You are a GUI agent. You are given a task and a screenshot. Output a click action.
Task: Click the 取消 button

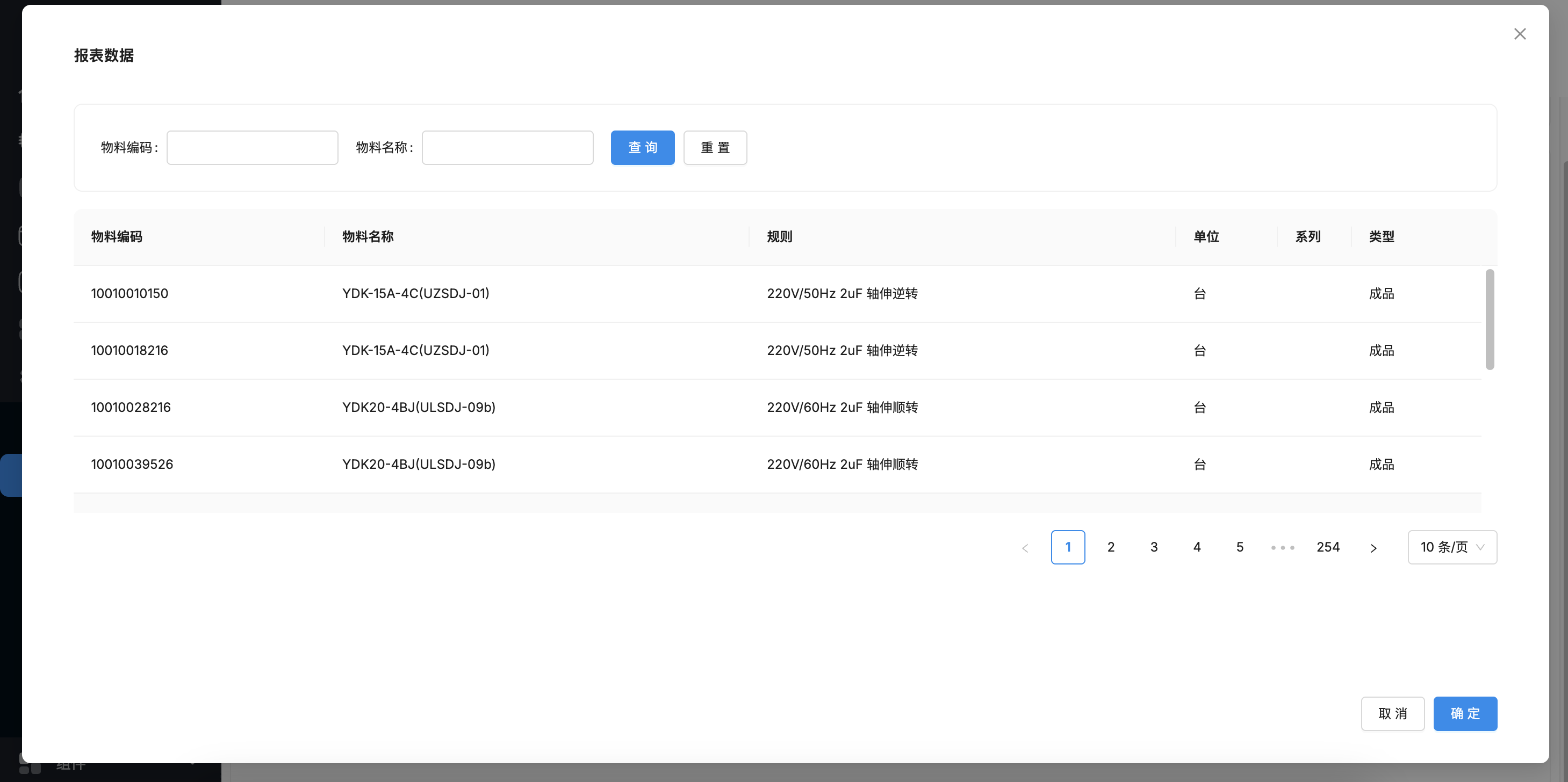pos(1392,713)
